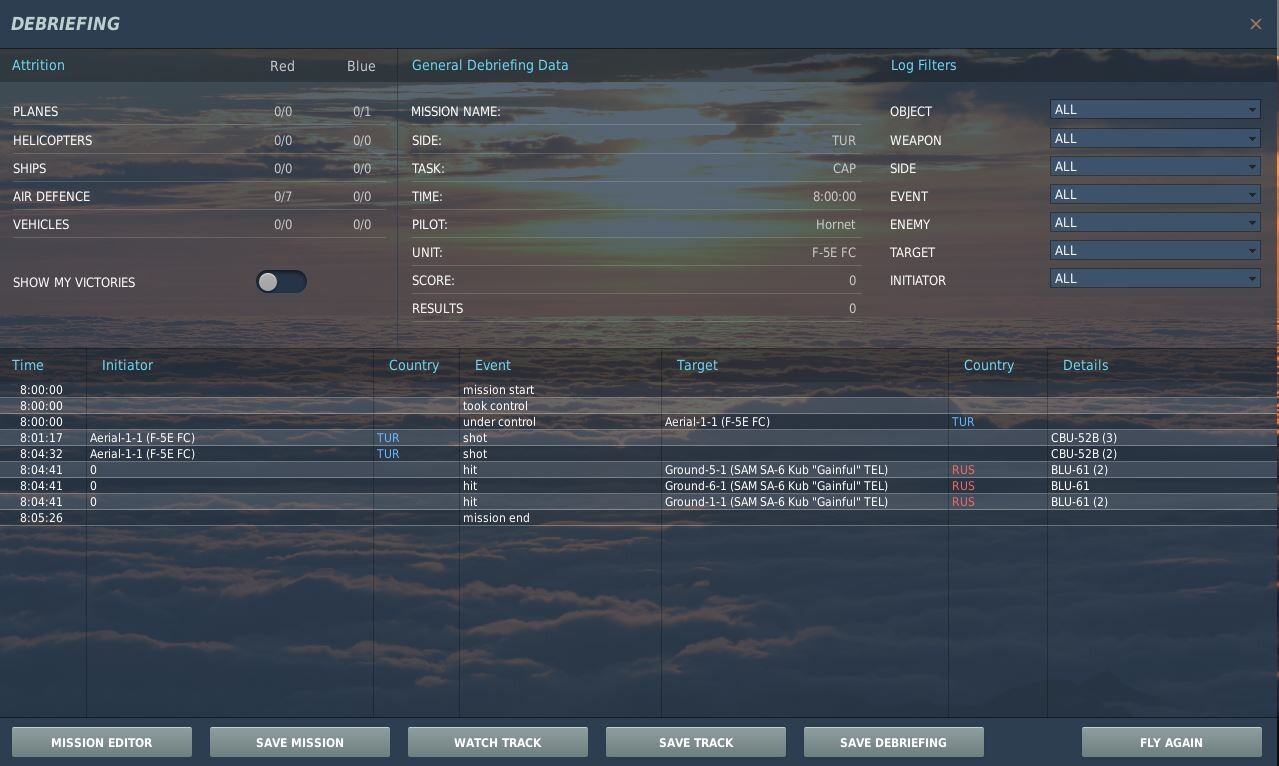Open the OBJECT filter dropdown
Screen dimensions: 1279x766
[x=1155, y=110]
